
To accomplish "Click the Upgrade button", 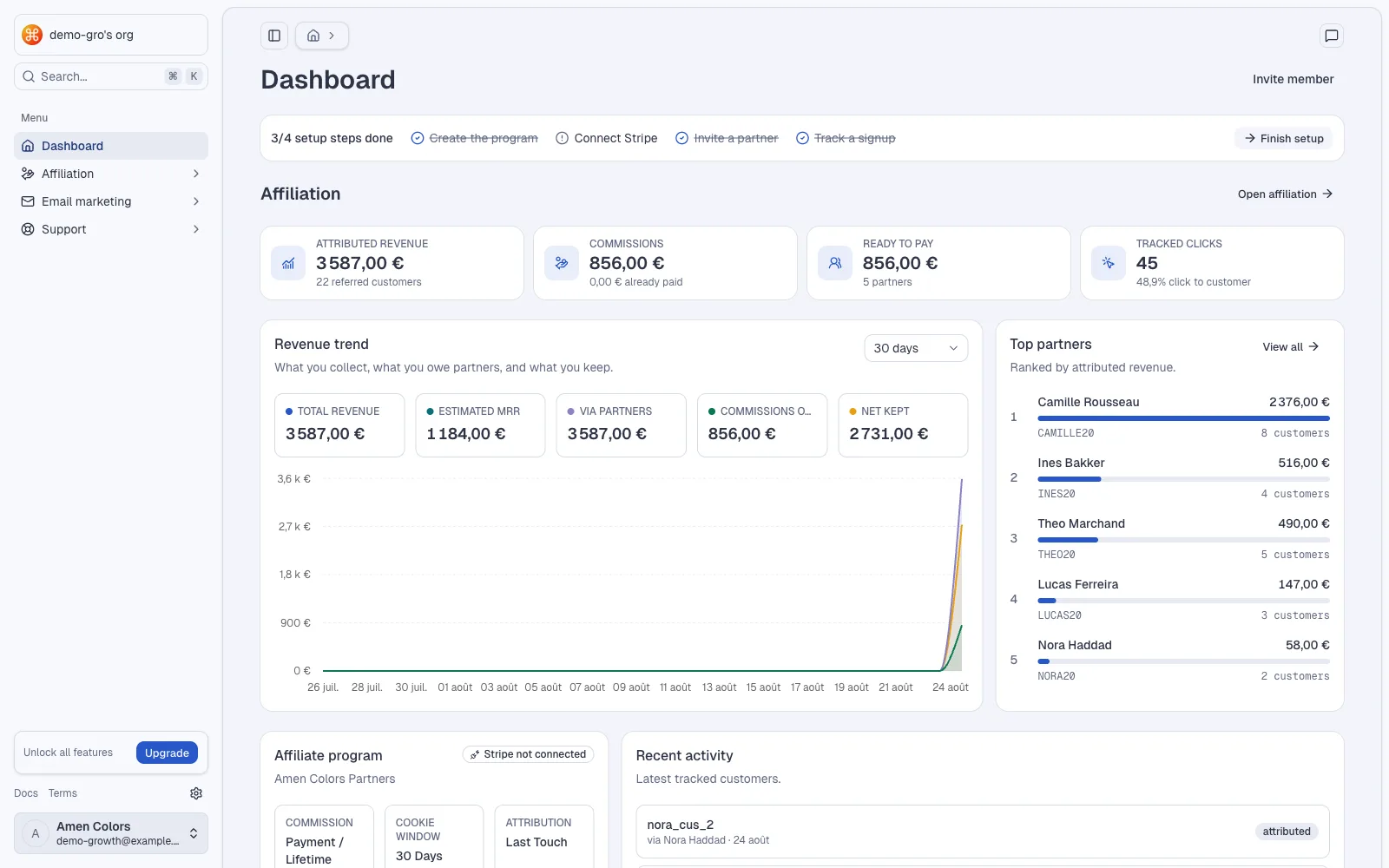I will [167, 753].
